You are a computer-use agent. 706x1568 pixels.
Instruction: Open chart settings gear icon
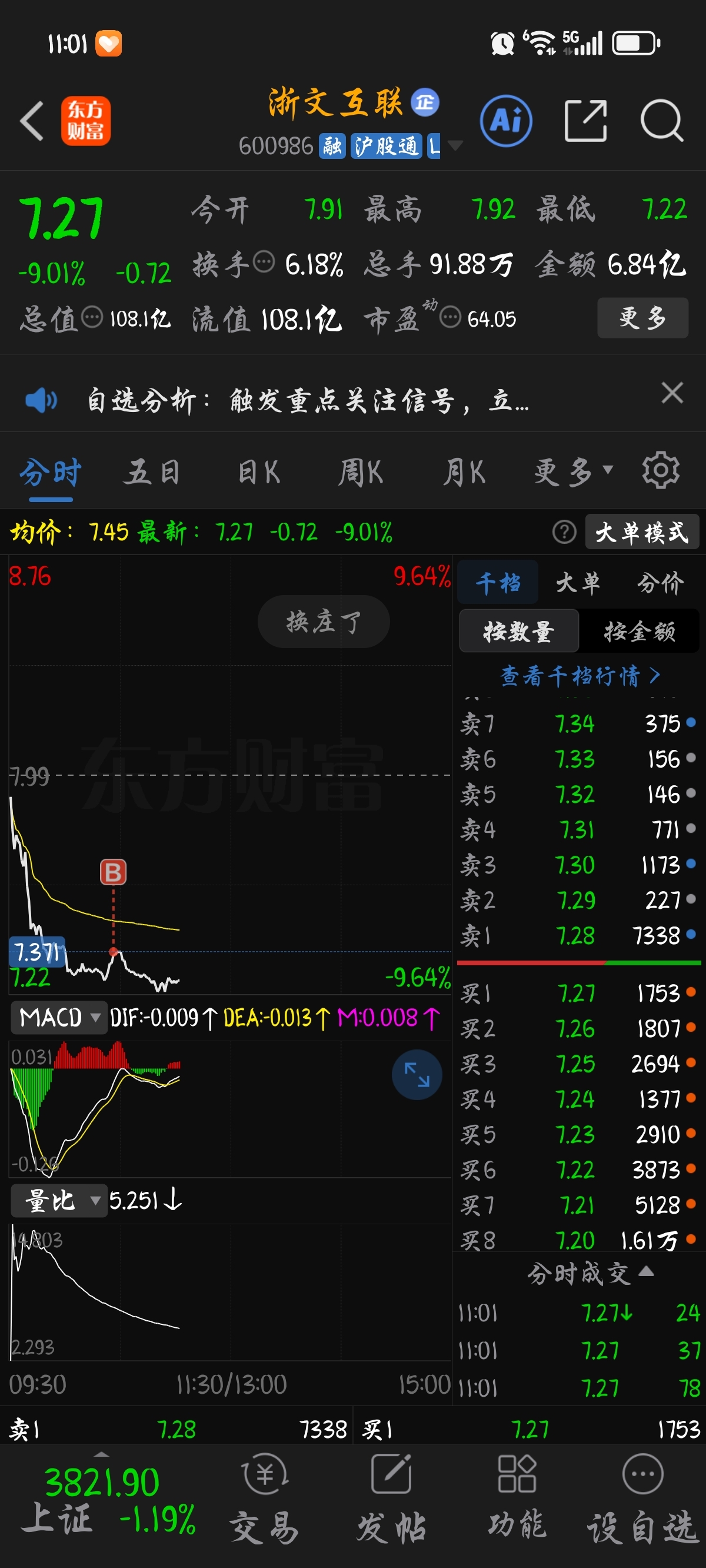[x=660, y=470]
